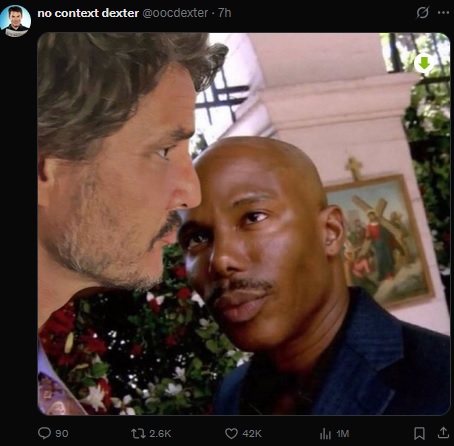The image size is (454, 446).
Task: Click the 42K likes count
Action: coord(252,433)
